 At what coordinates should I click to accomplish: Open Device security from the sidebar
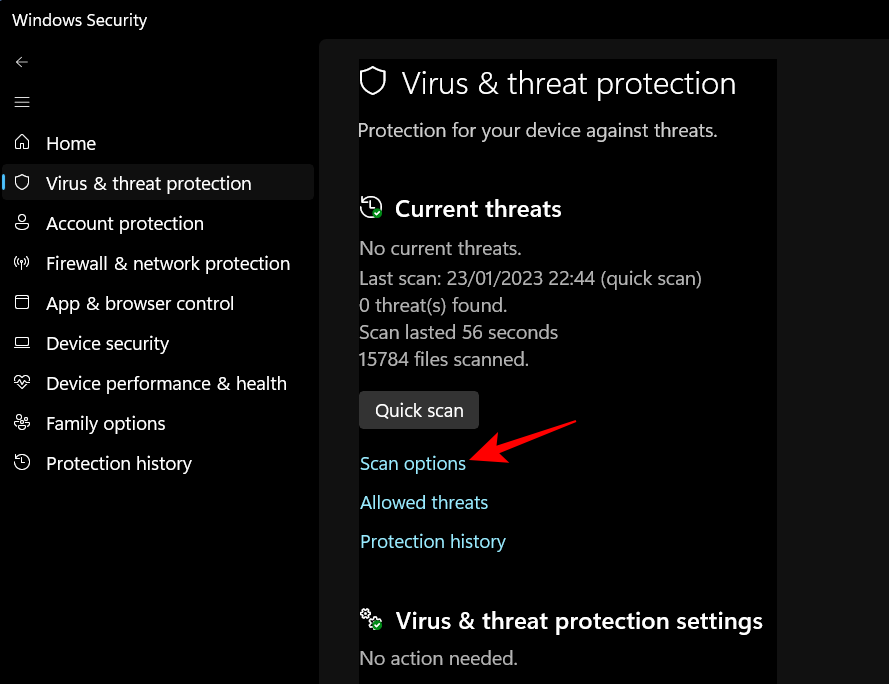108,343
